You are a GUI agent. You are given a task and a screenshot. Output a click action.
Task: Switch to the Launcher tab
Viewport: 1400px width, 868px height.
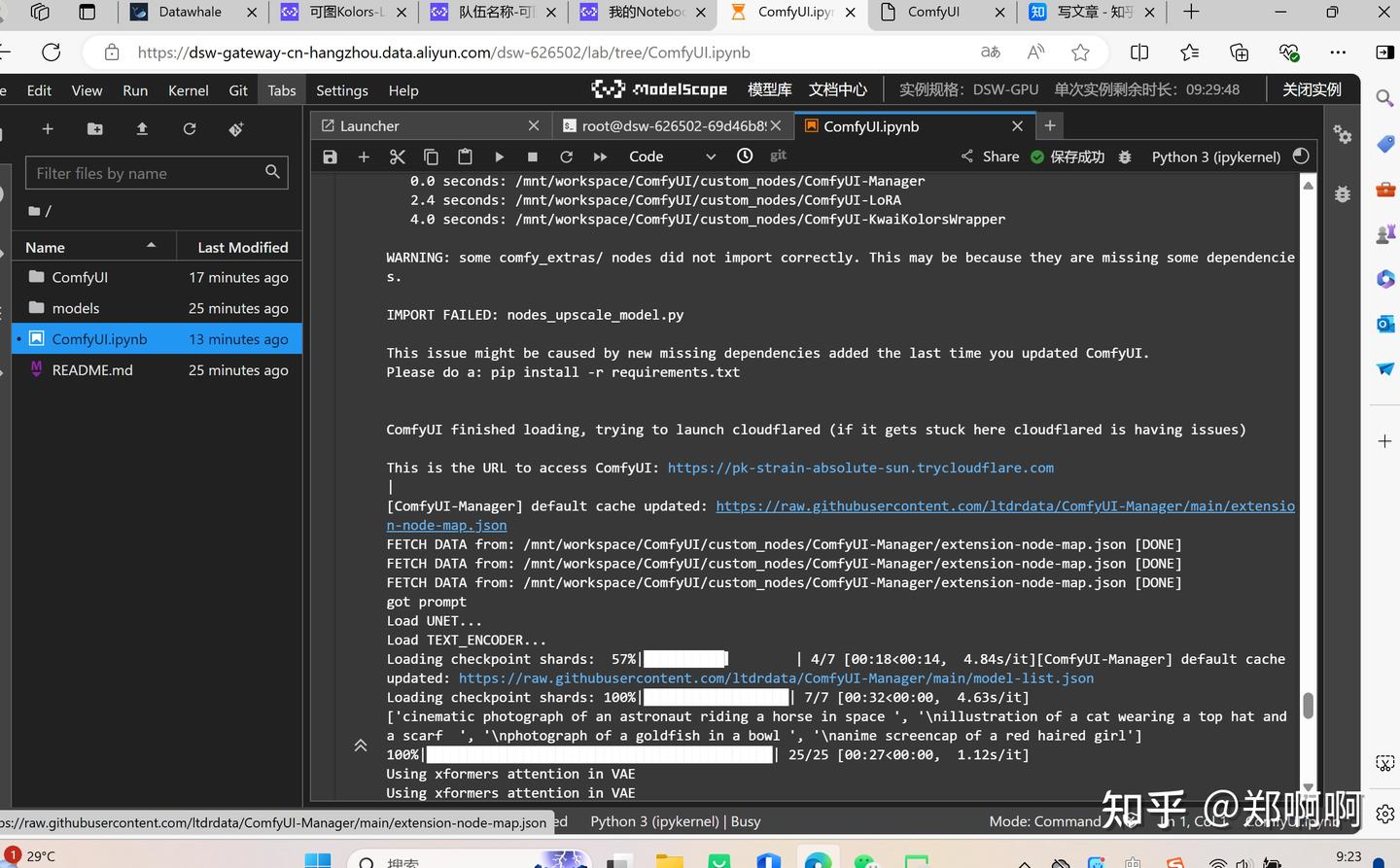[x=369, y=126]
